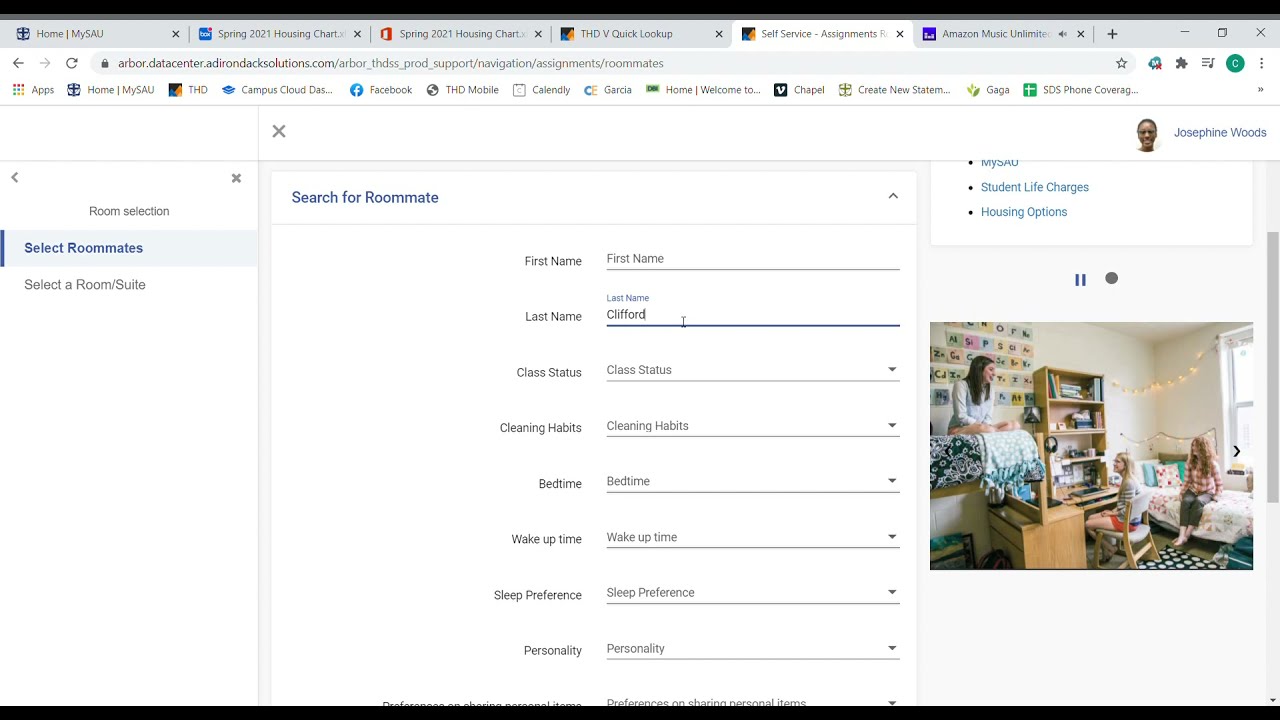Show more bookmarks with double chevron

click(1260, 90)
